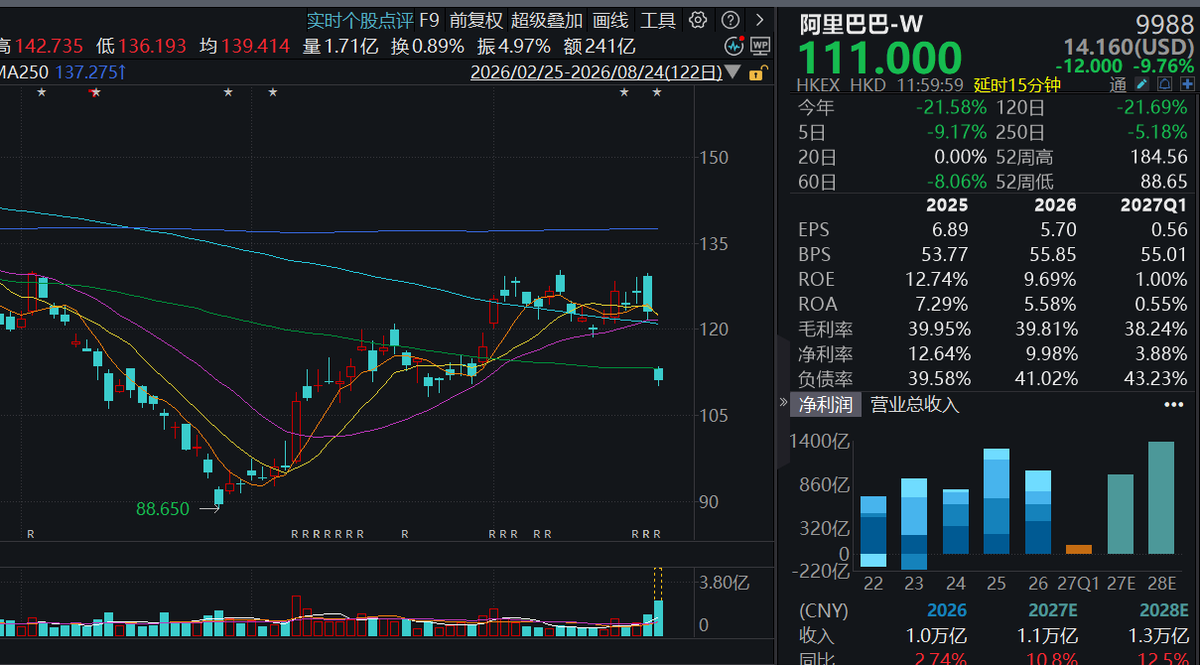Click the 通 Stock Connect marker
Viewport: 1200px width, 665px height.
pos(1119,85)
